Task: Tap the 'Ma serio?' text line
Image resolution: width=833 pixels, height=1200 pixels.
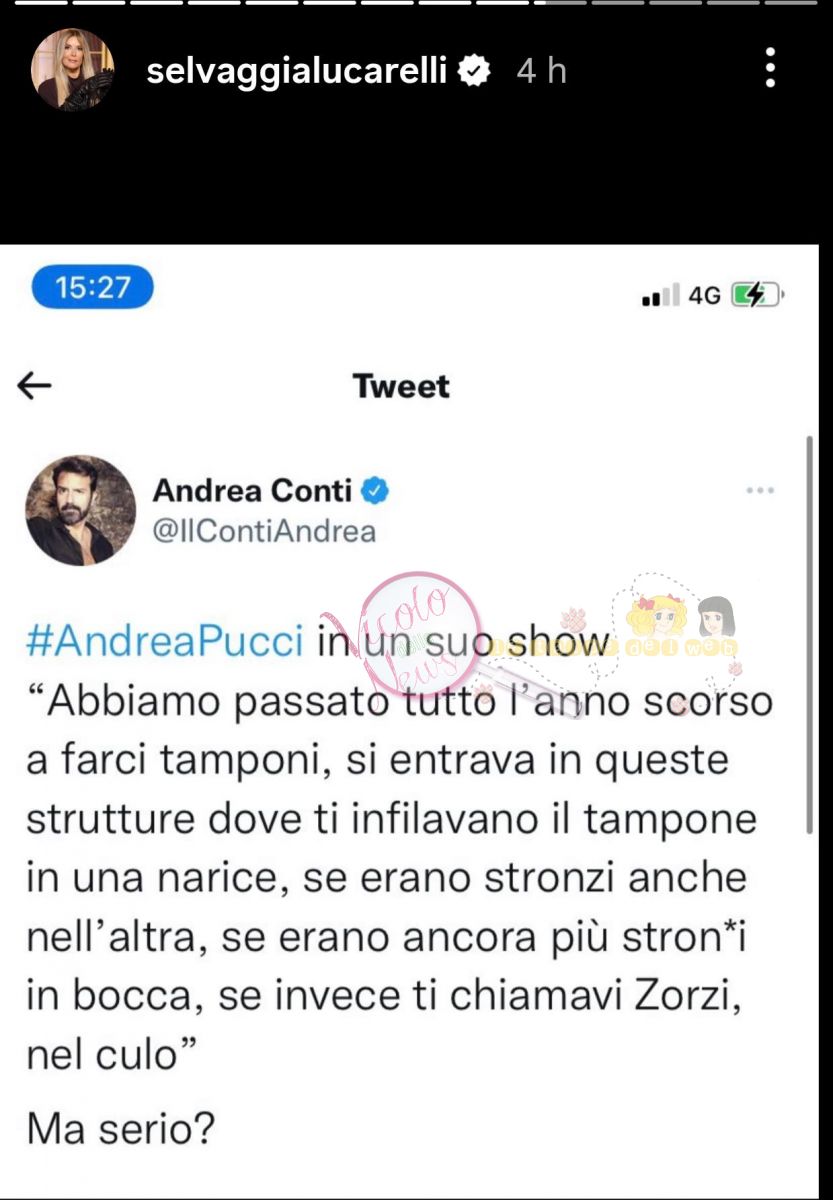Action: (120, 1130)
